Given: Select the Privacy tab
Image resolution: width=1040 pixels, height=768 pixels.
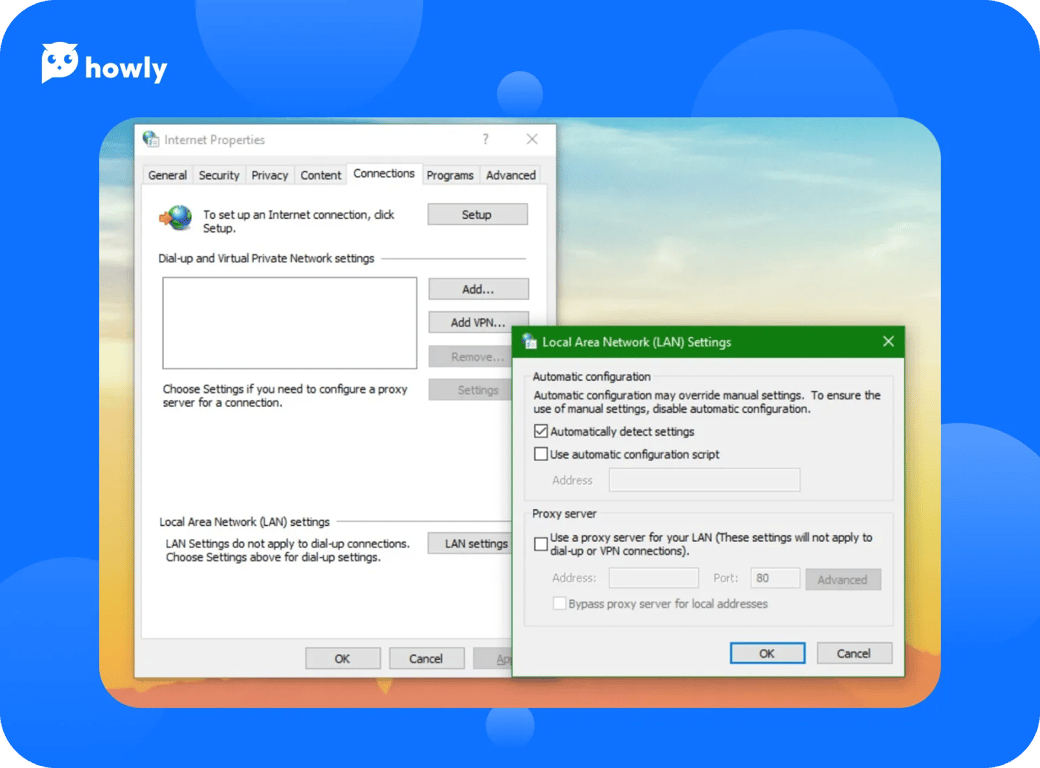Looking at the screenshot, I should (x=270, y=175).
